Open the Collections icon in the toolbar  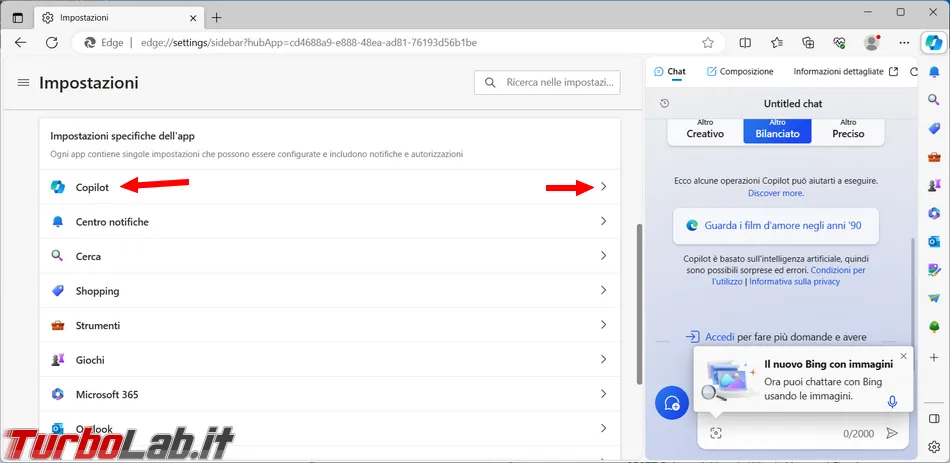coord(808,42)
